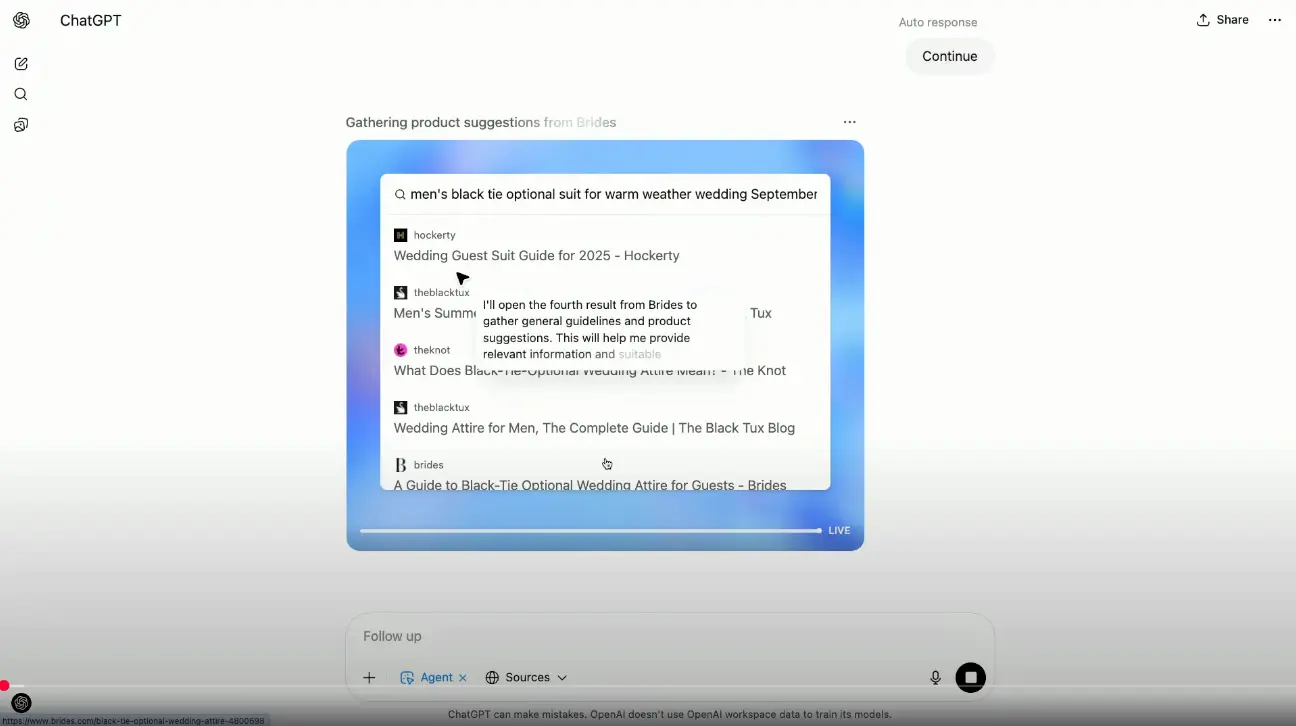The image size is (1296, 726).
Task: Click the ChatGPT title text
Action: click(x=91, y=21)
